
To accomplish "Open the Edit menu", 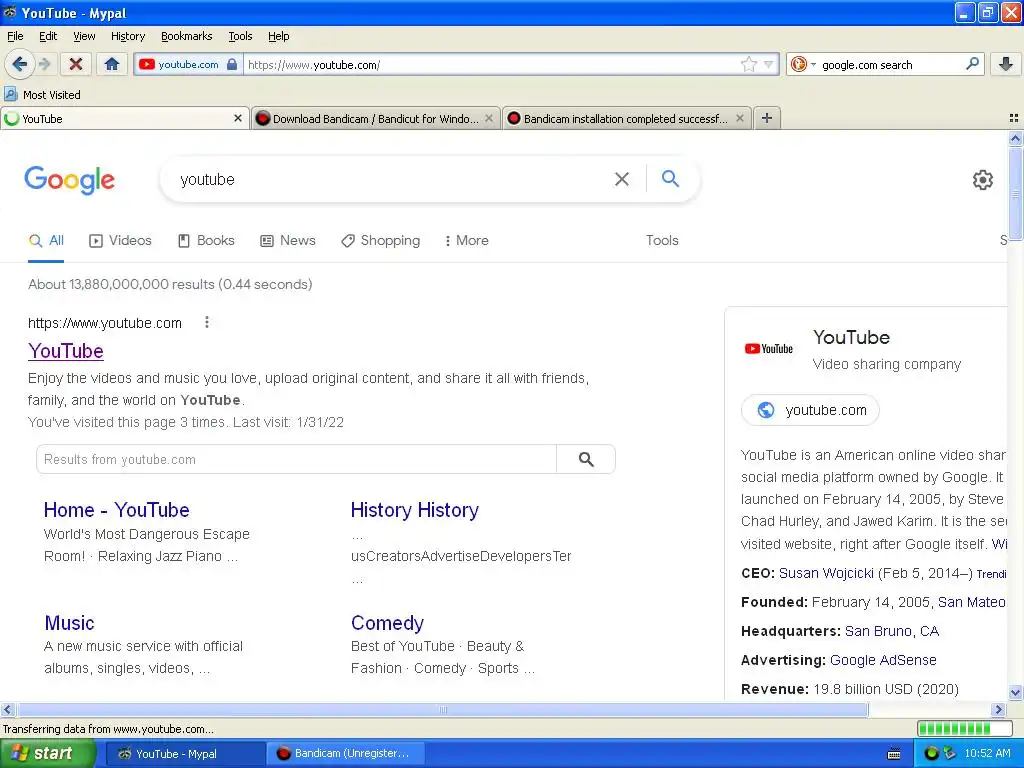I will 48,36.
